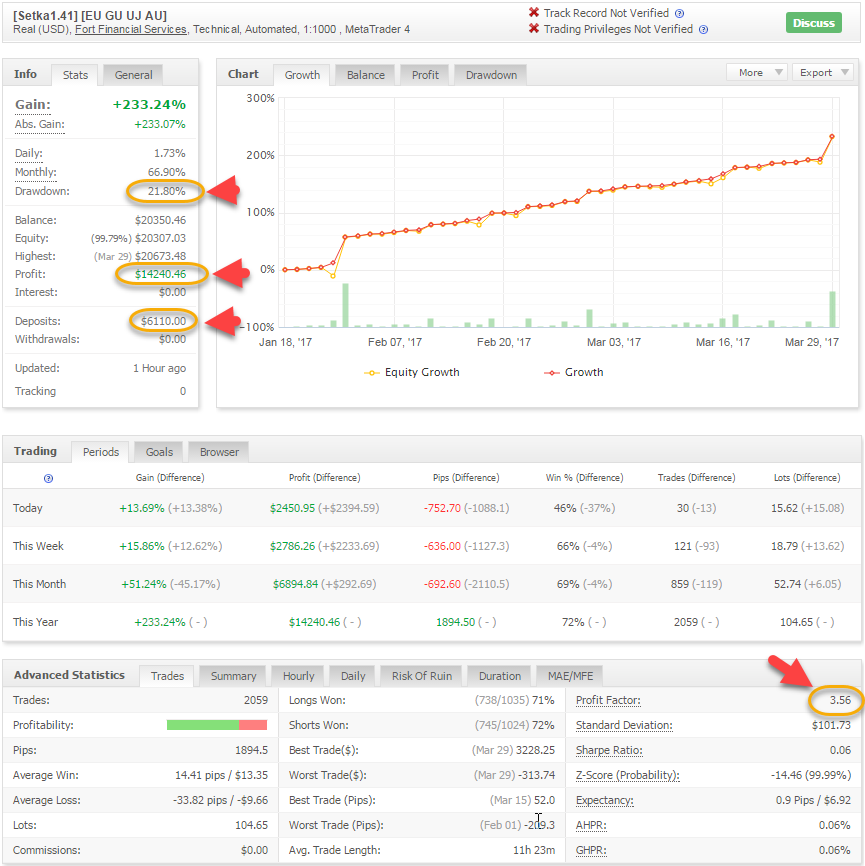Click the $20350.46 Balance value

click(160, 220)
